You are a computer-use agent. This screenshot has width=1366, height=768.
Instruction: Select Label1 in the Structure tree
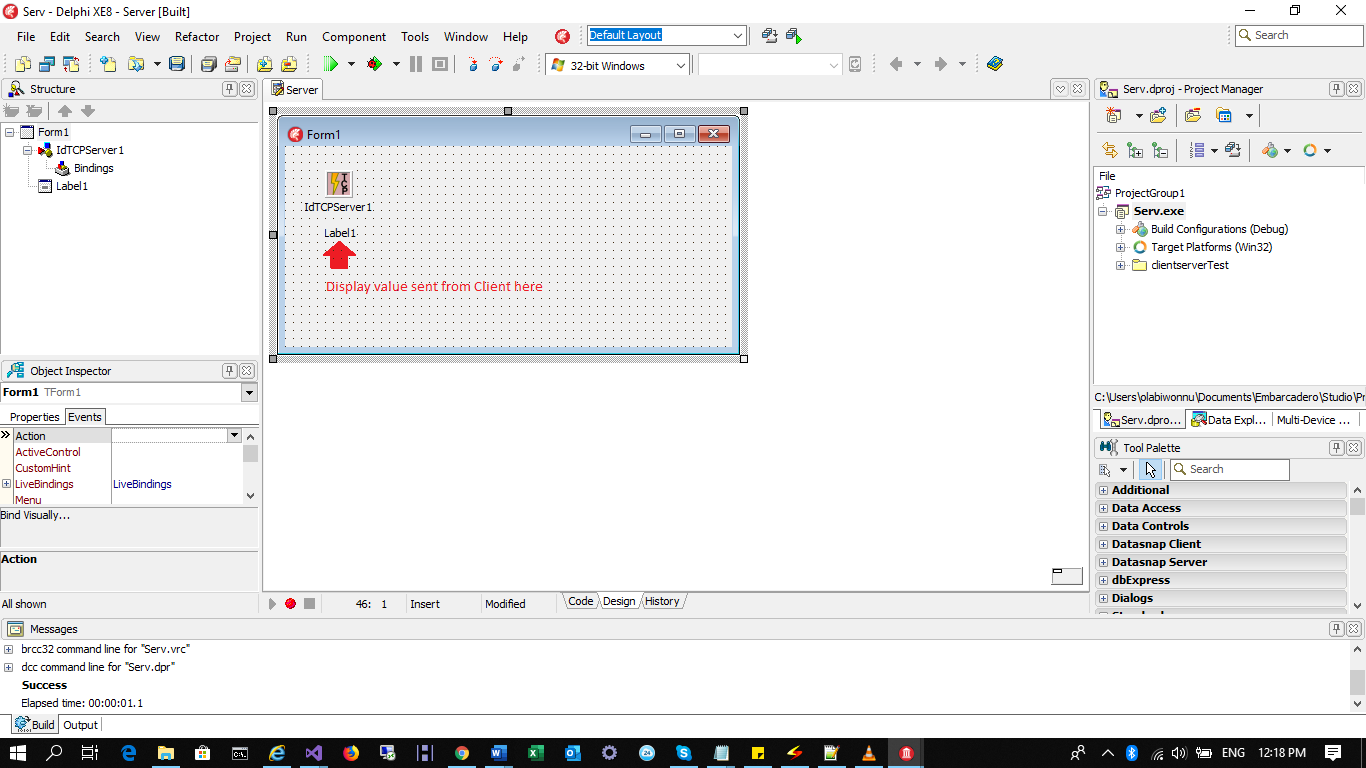pos(72,186)
